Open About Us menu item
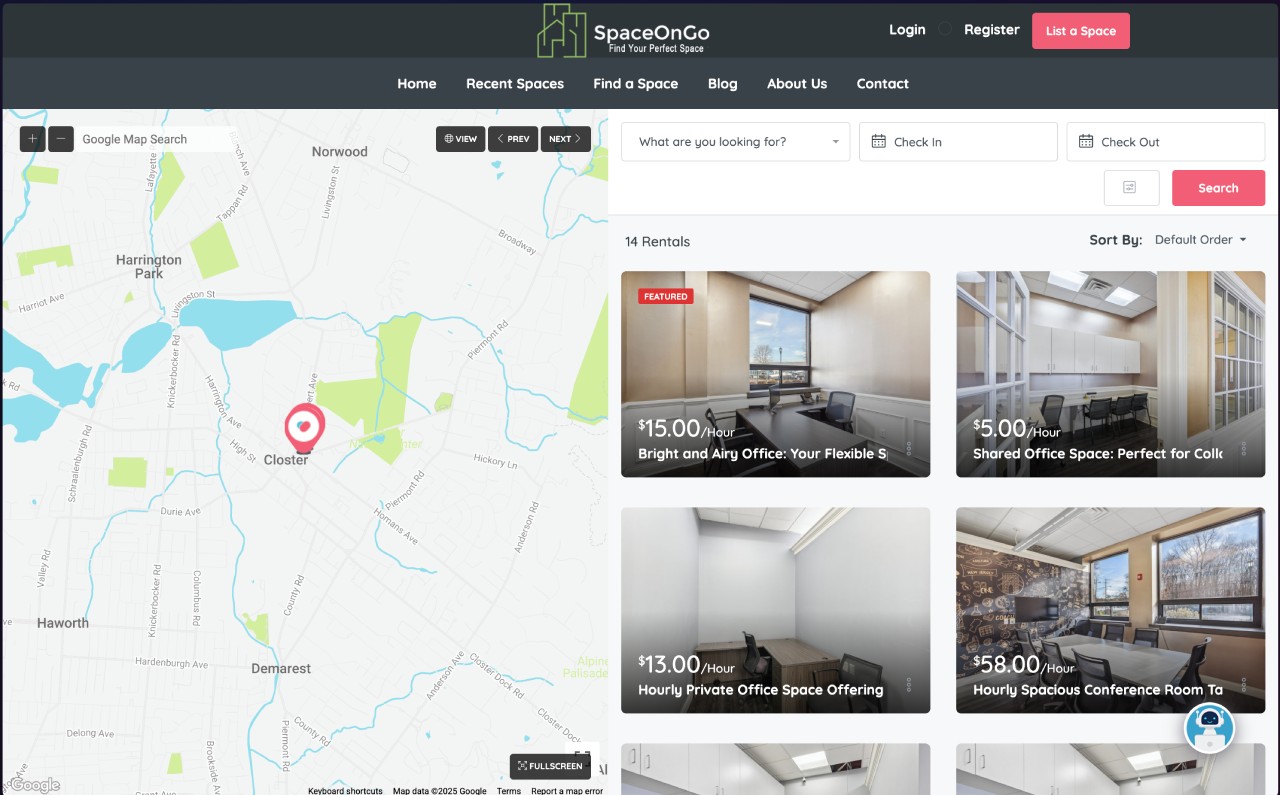The height and width of the screenshot is (795, 1280). click(797, 84)
